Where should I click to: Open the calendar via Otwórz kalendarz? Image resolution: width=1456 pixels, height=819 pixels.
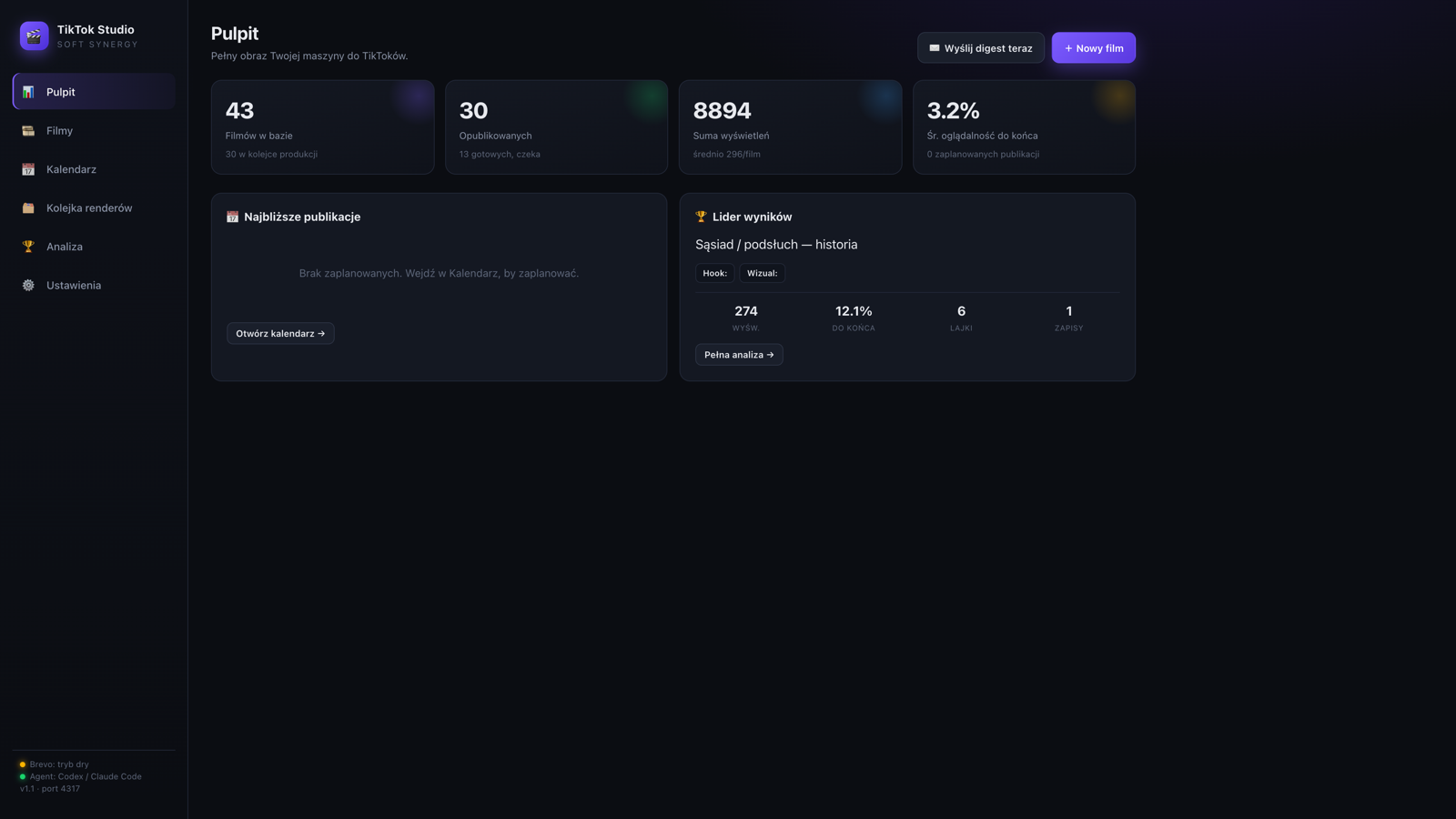click(x=280, y=334)
